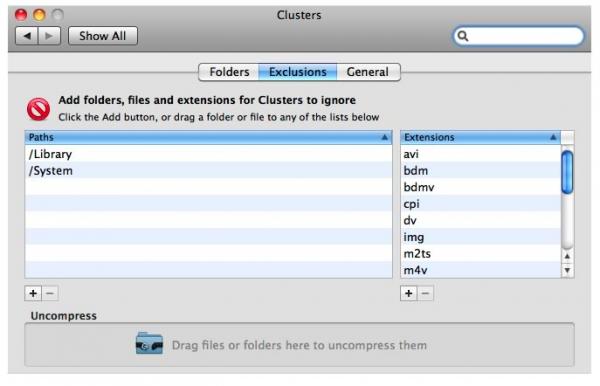Screen dimensions: 600x386
Task: Click the Uncompress folder icon
Action: [x=149, y=343]
